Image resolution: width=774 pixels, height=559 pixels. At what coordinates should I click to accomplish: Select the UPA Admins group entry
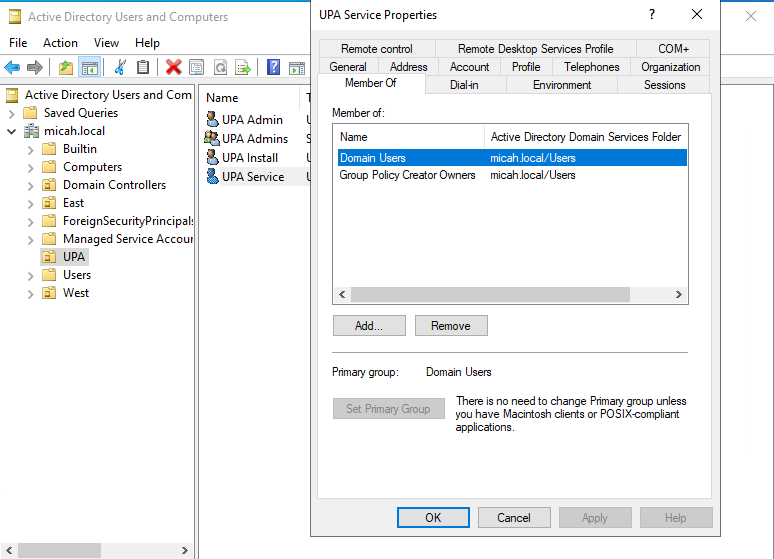254,139
